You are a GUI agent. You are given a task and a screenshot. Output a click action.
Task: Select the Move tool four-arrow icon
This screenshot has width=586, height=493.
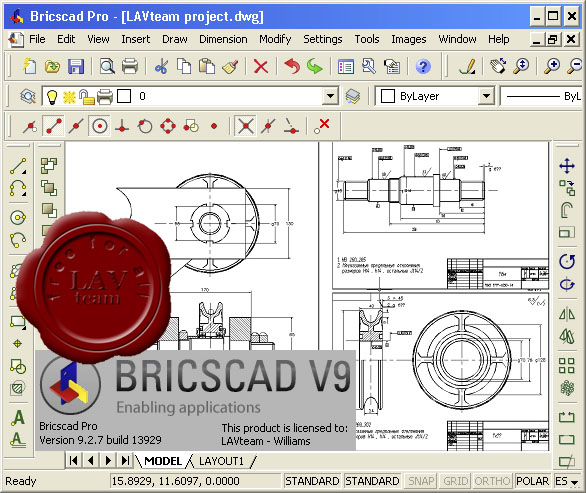click(567, 166)
